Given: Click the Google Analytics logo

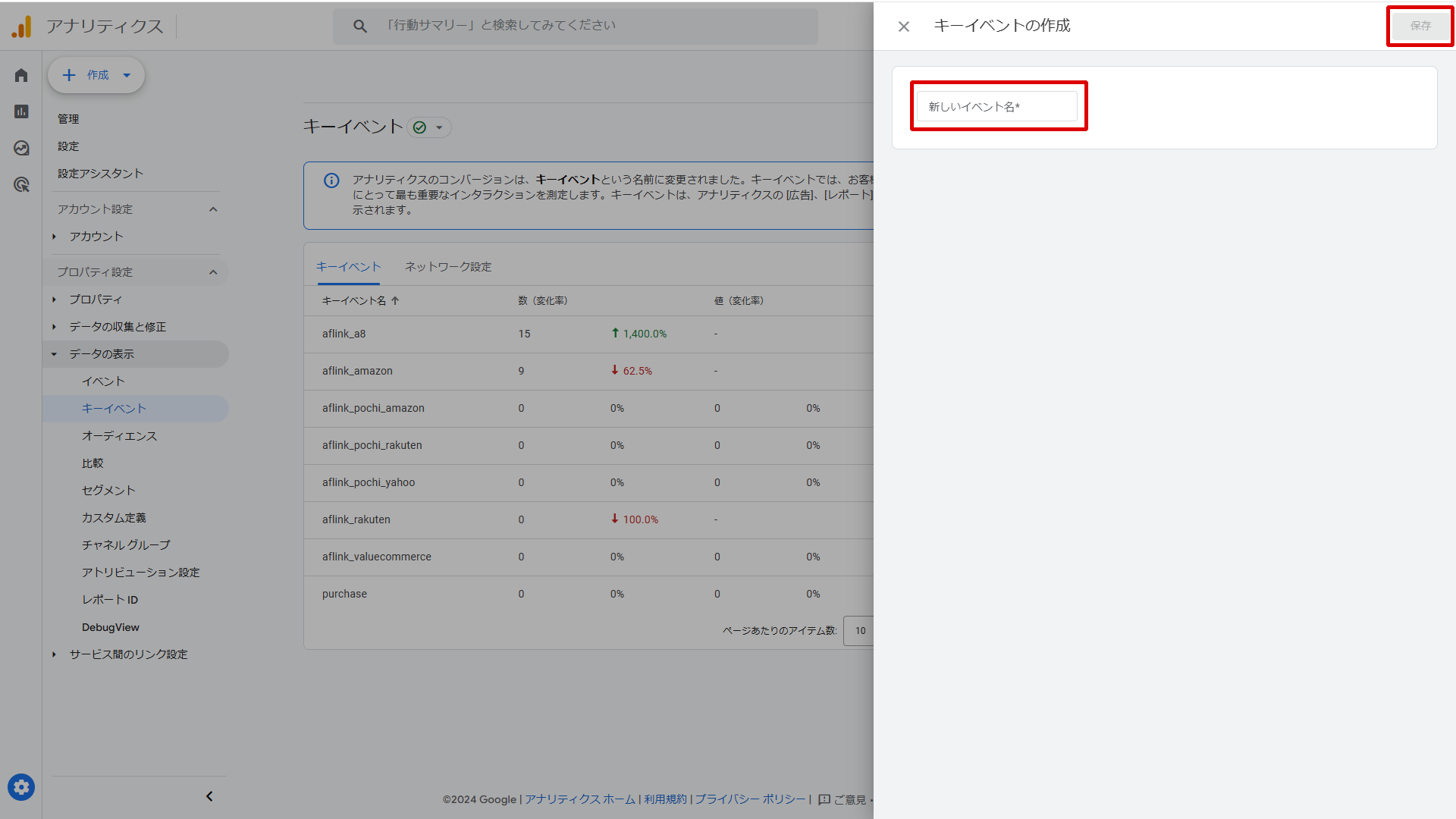Looking at the screenshot, I should [x=22, y=27].
